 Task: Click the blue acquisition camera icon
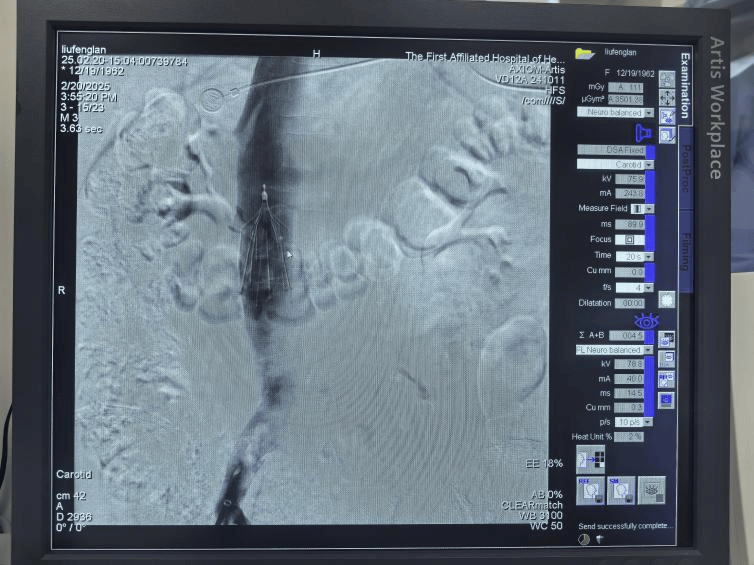[x=644, y=132]
